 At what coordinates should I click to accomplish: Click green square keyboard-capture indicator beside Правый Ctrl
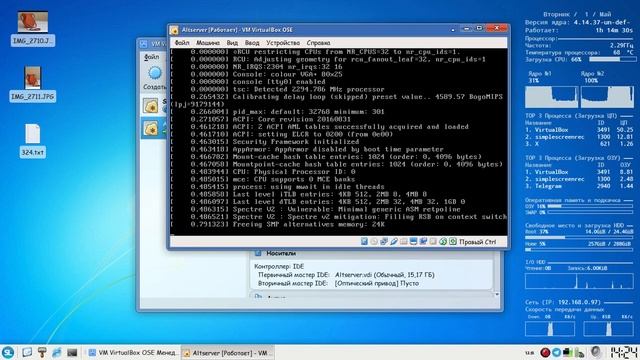tap(453, 242)
